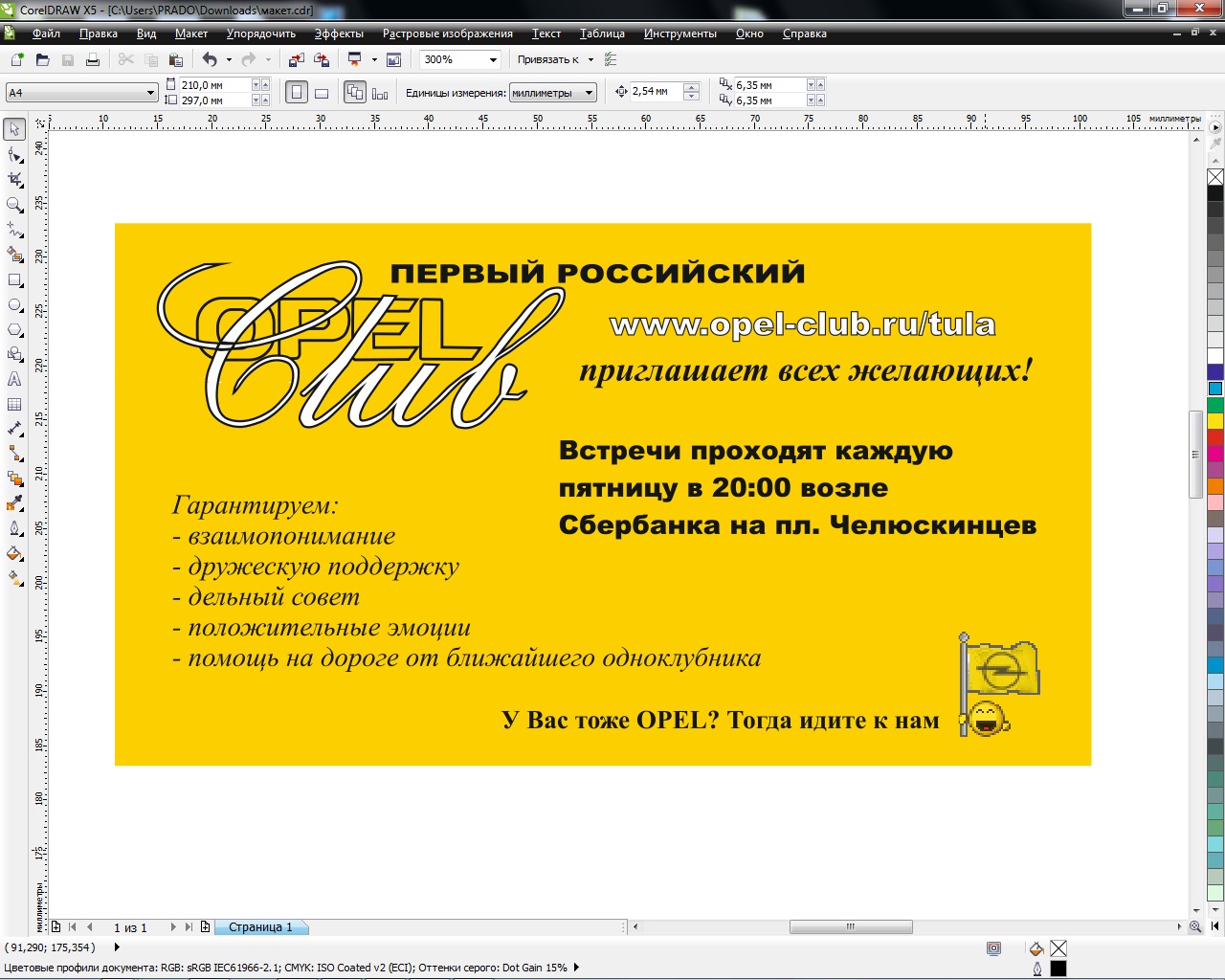Select the Crop tool
This screenshot has height=980, width=1225.
pyautogui.click(x=14, y=179)
